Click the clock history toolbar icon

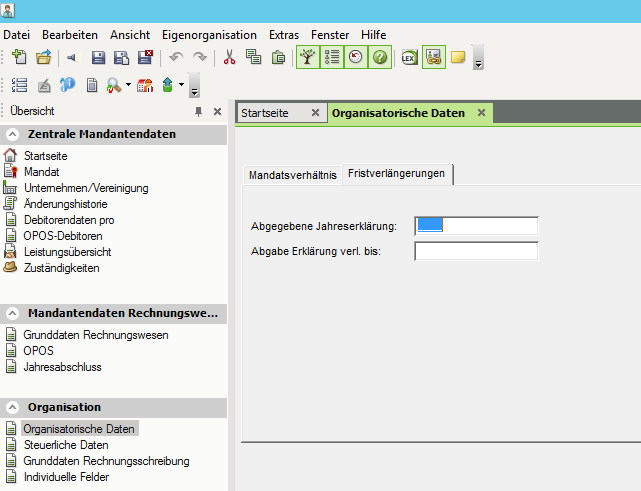356,58
